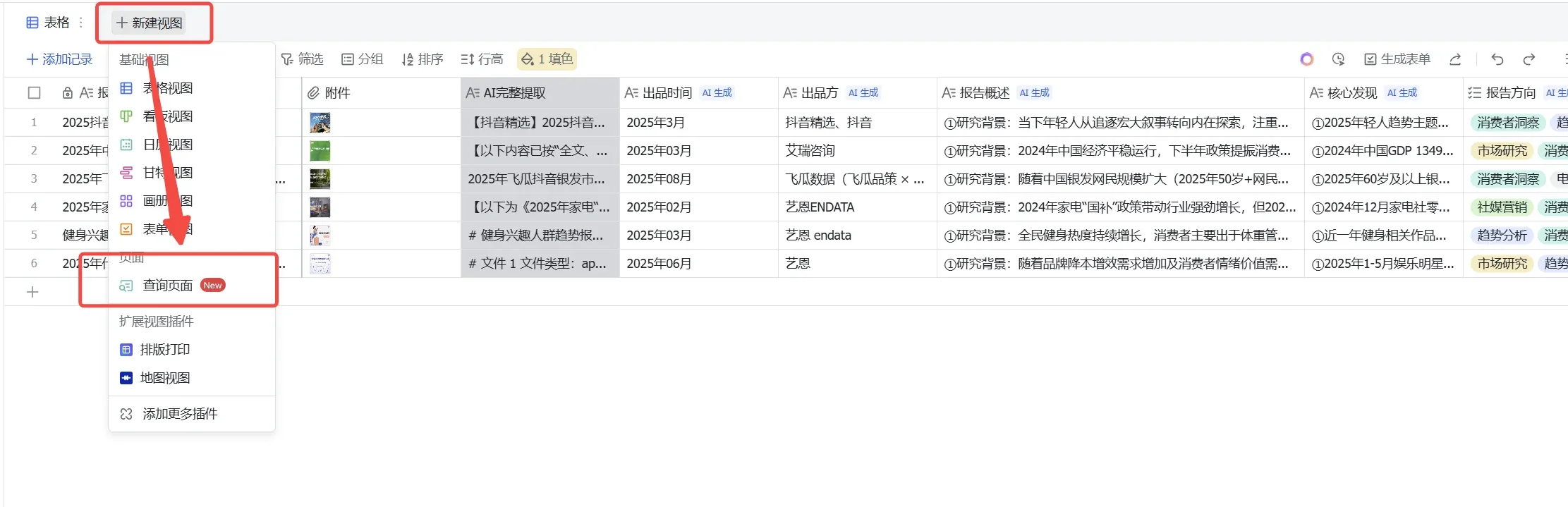This screenshot has width=1568, height=507.
Task: Open the 筛选 filter tool
Action: point(302,59)
